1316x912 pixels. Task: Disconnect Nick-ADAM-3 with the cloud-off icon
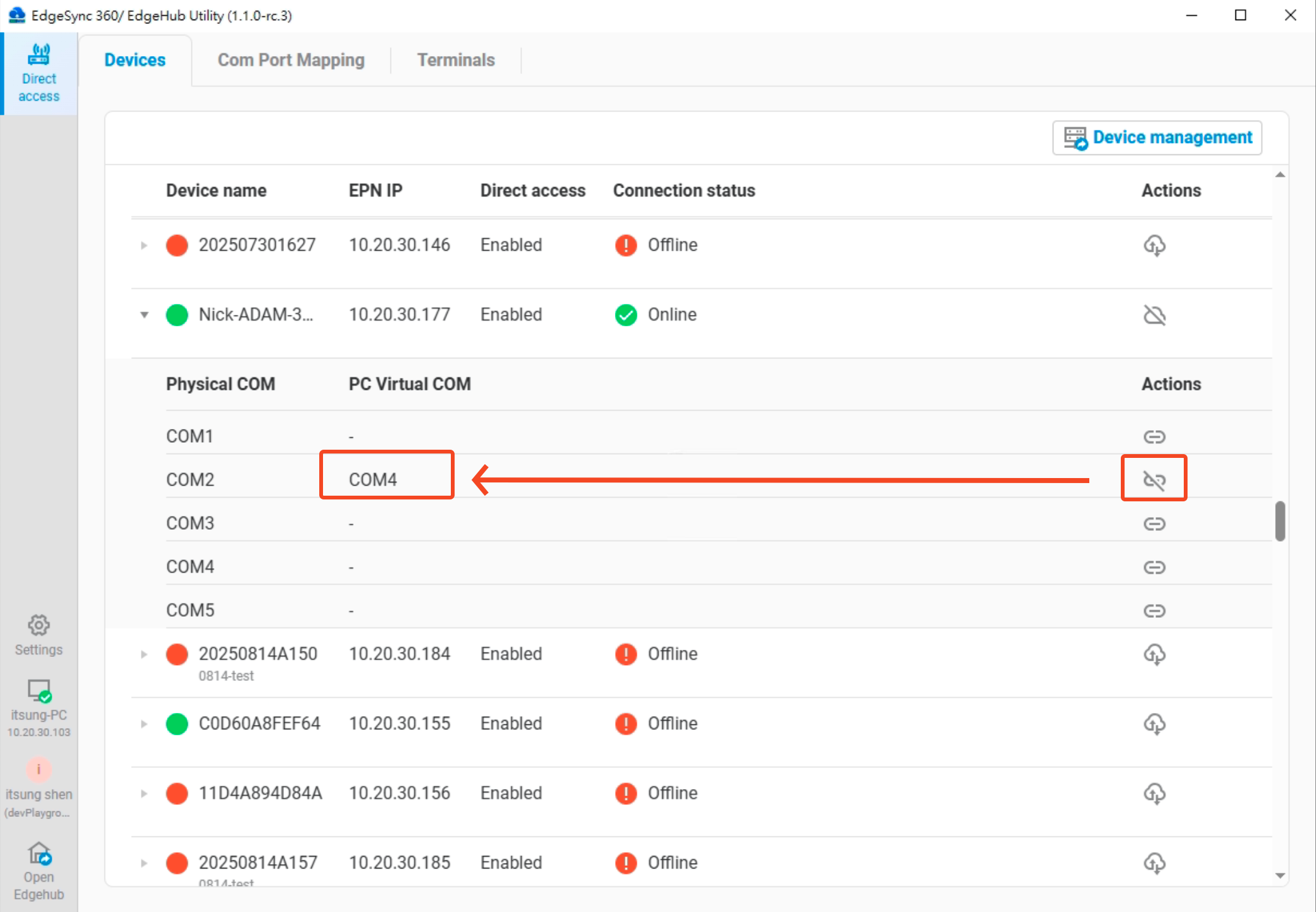click(x=1155, y=315)
